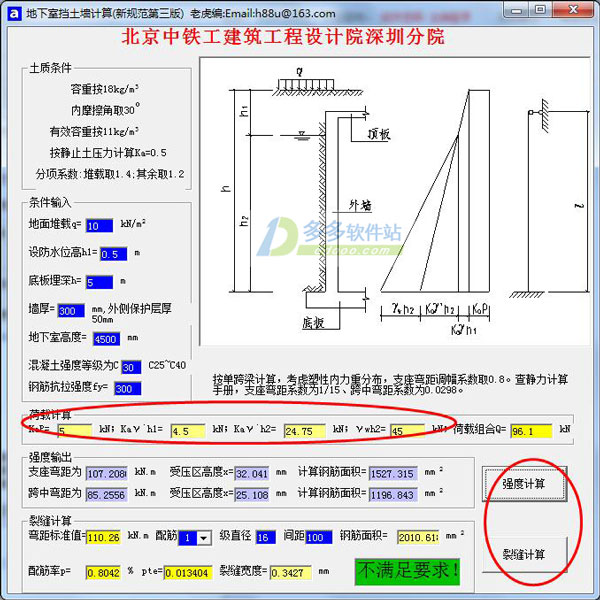Image resolution: width=600 pixels, height=600 pixels.
Task: Minimize the window
Action: click(517, 10)
